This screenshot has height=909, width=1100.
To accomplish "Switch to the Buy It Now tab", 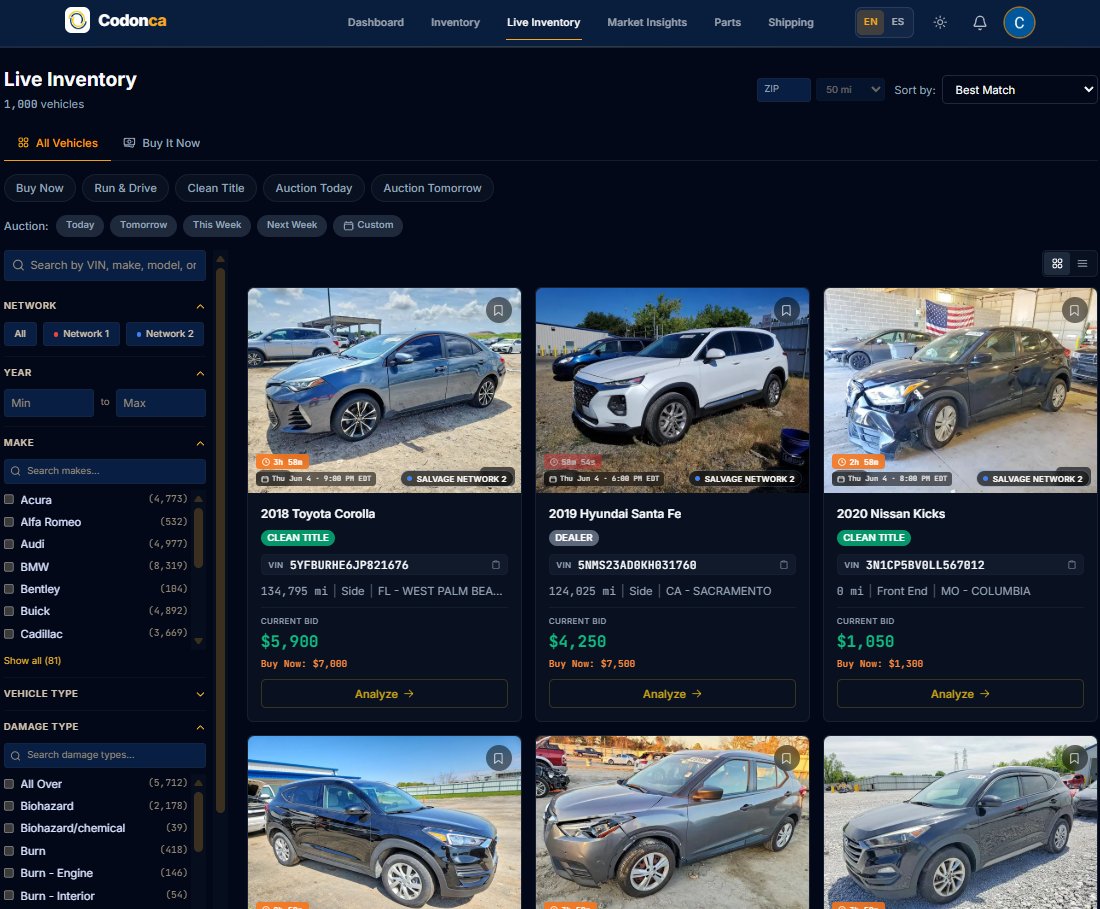I will point(162,143).
